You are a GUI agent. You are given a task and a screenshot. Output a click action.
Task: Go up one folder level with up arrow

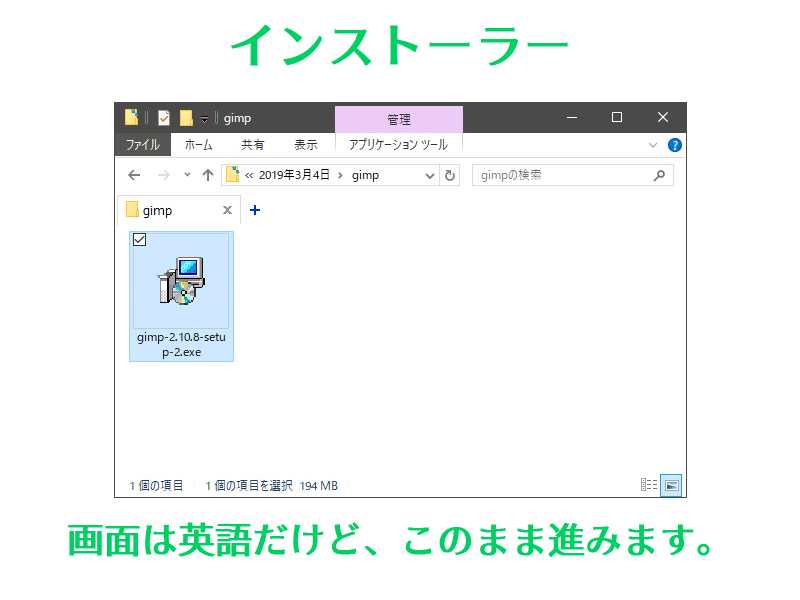pyautogui.click(x=207, y=175)
